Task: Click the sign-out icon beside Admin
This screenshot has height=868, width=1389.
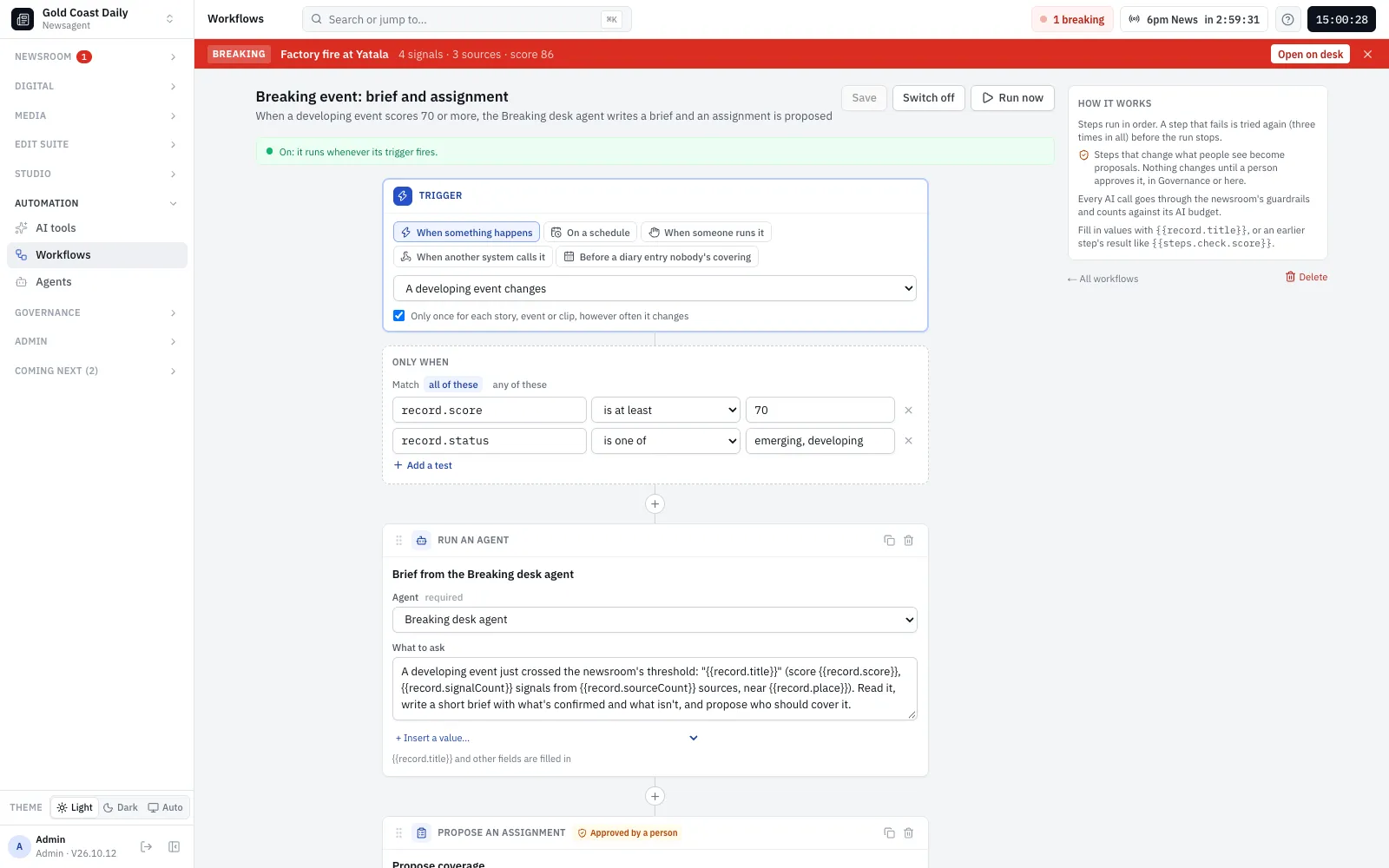Action: [146, 846]
